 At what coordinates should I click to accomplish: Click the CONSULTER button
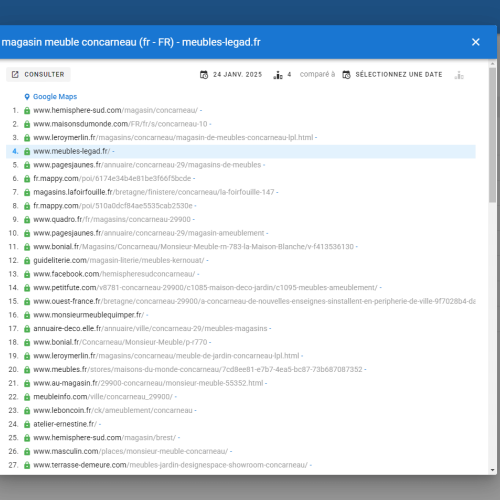(x=38, y=74)
